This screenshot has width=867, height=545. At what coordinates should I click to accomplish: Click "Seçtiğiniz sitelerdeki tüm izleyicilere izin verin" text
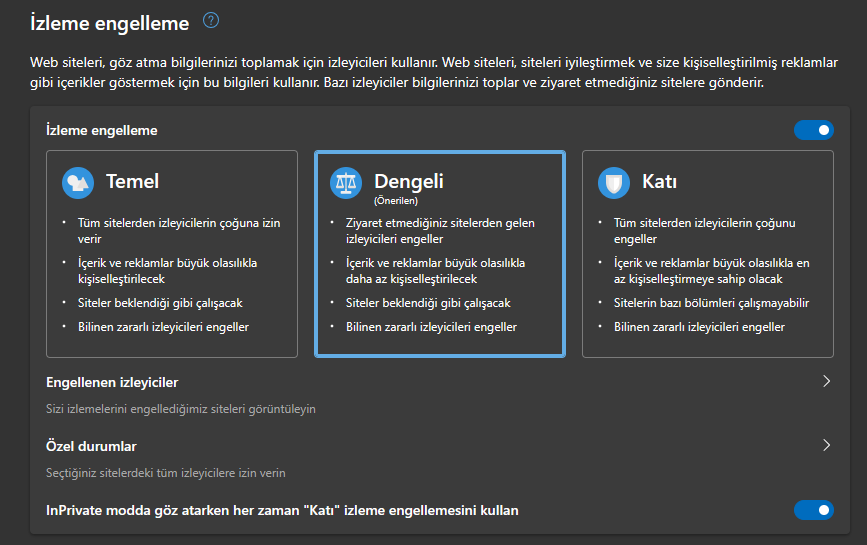click(173, 472)
